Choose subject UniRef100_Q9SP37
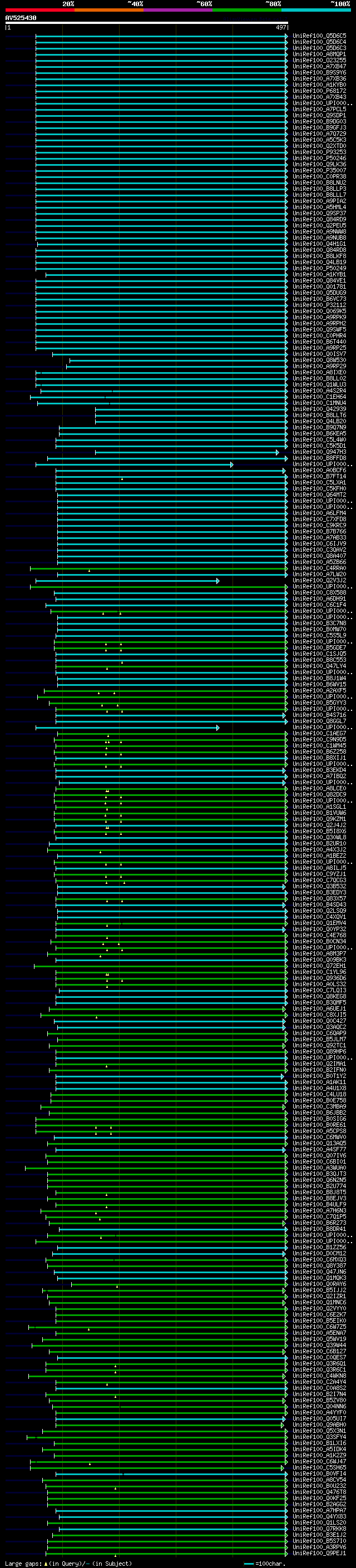This screenshot has height=1568, width=356. pyautogui.click(x=319, y=214)
